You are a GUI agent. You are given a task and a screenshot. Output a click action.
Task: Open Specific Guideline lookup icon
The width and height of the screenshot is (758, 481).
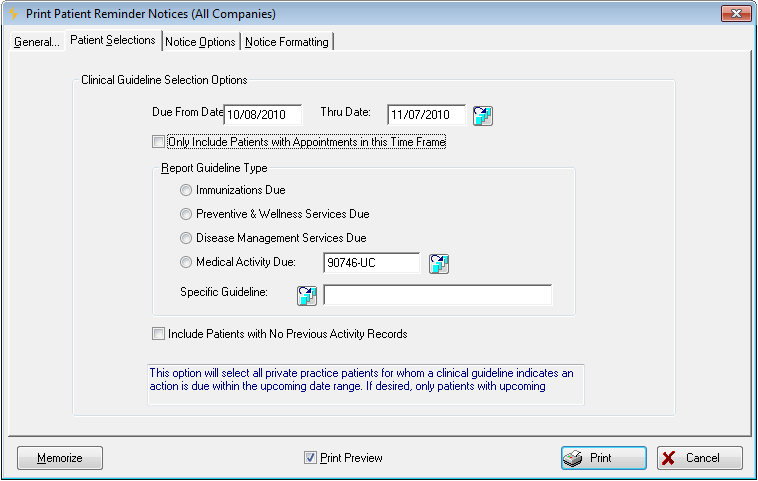click(307, 295)
